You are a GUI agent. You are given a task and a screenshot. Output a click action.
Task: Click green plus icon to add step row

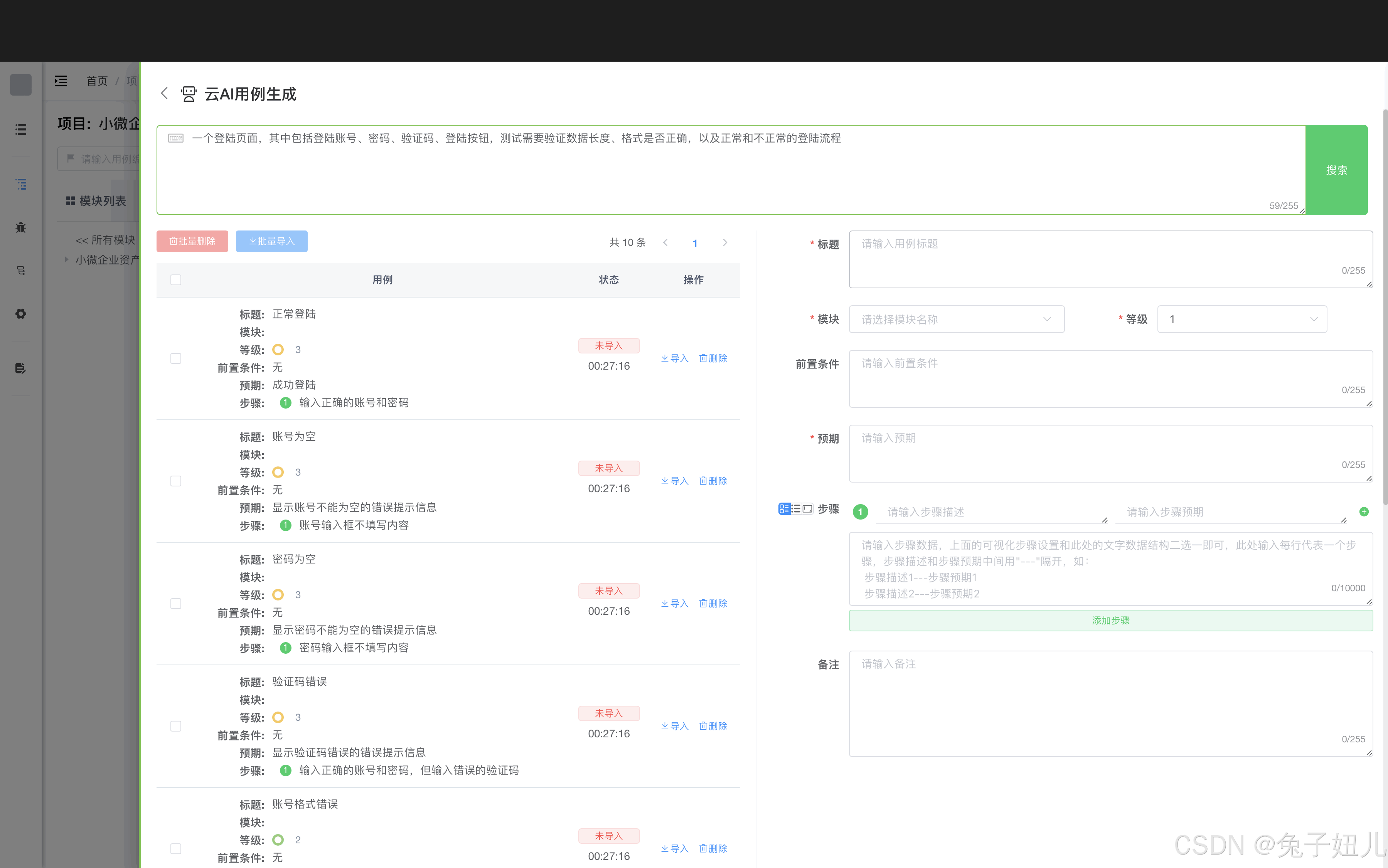point(1364,511)
